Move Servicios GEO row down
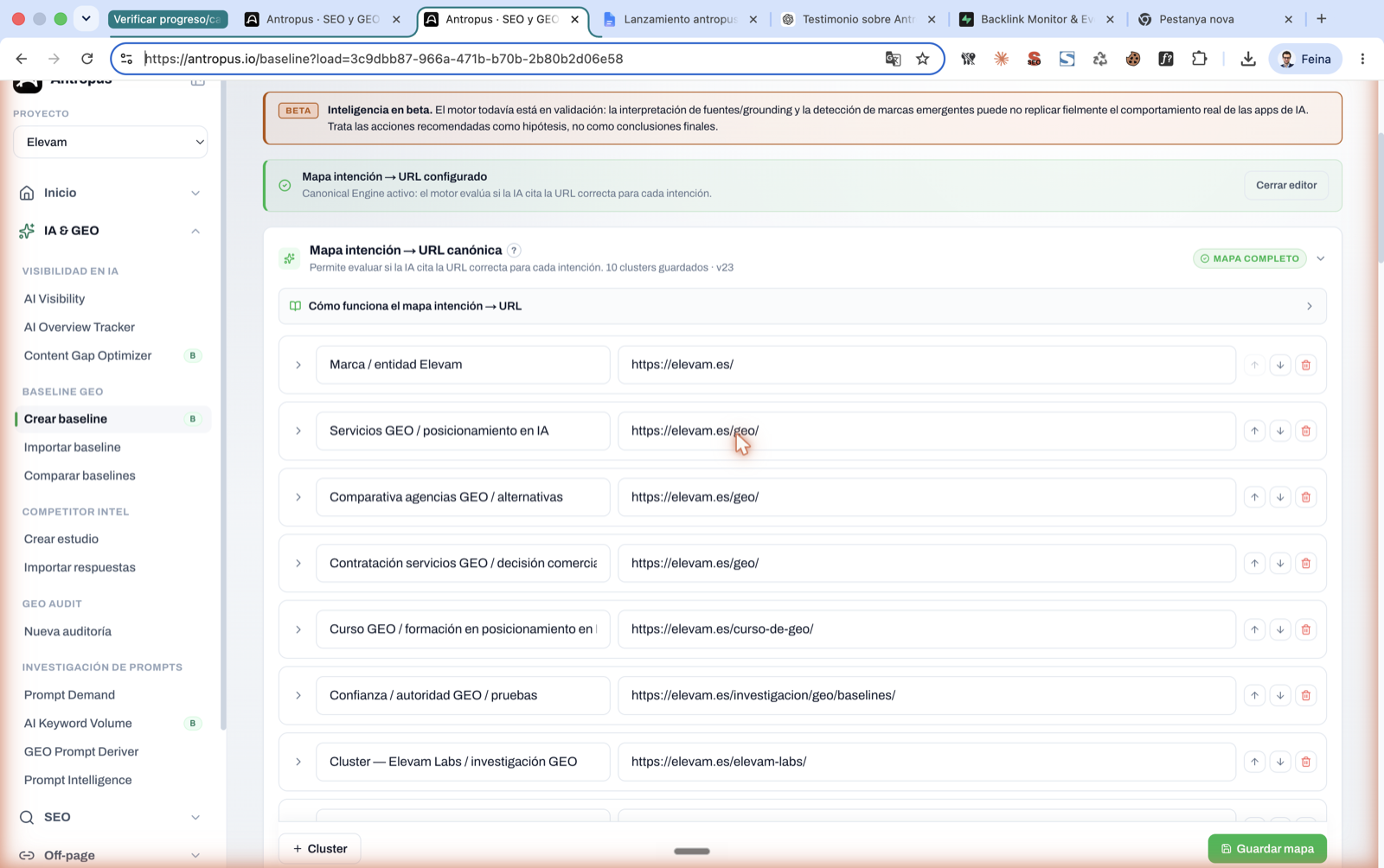Viewport: 1384px width, 868px height. (x=1280, y=431)
